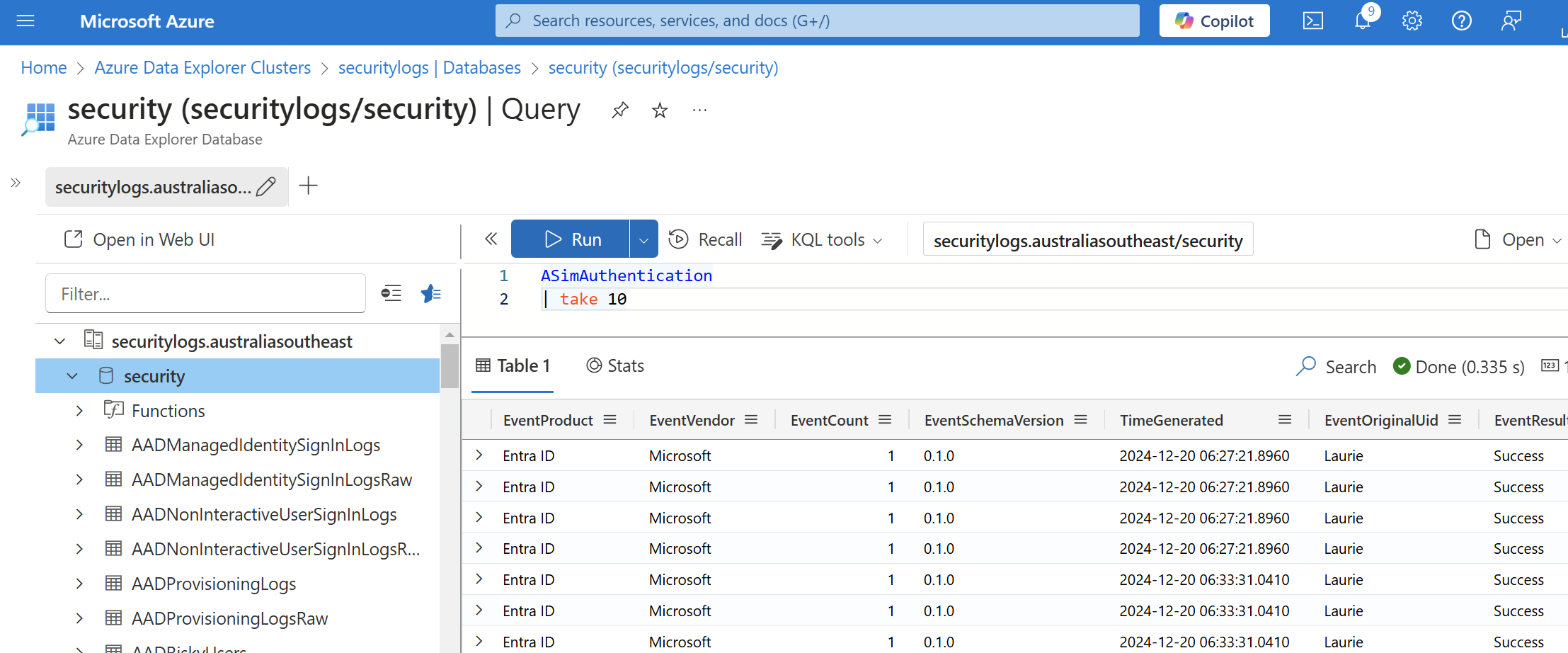Open the EventProduct column menu
This screenshot has height=653, width=1568.
coord(610,420)
